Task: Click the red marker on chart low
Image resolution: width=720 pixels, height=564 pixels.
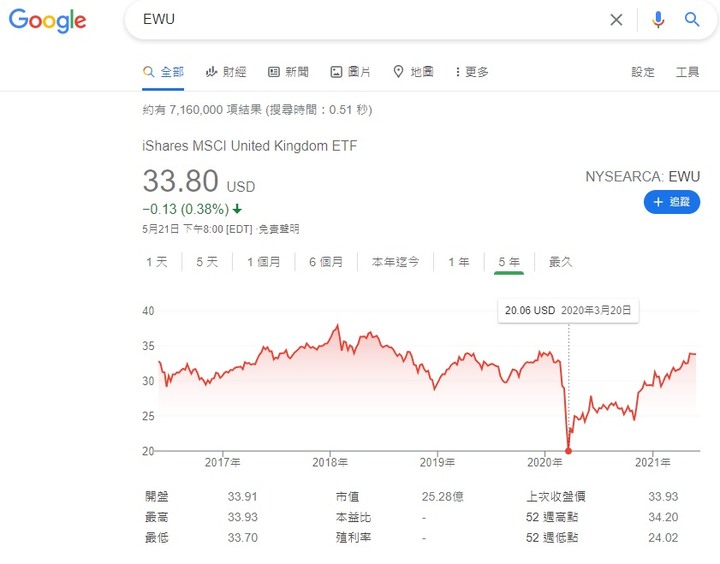Action: point(568,451)
